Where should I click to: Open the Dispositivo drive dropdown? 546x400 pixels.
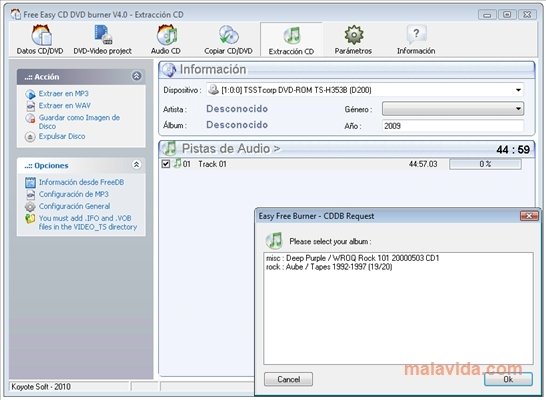pos(365,90)
